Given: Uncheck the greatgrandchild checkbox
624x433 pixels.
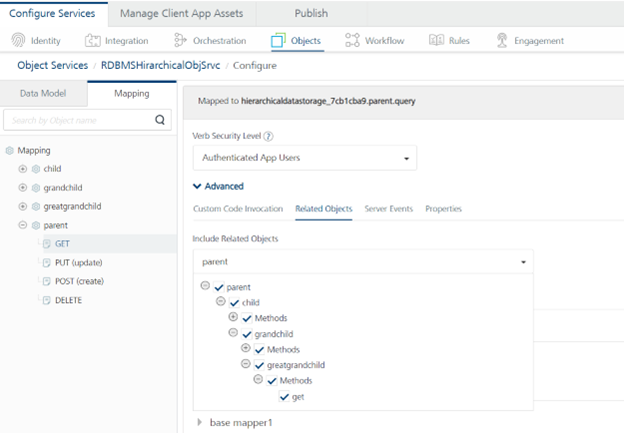Looking at the screenshot, I should pos(259,365).
